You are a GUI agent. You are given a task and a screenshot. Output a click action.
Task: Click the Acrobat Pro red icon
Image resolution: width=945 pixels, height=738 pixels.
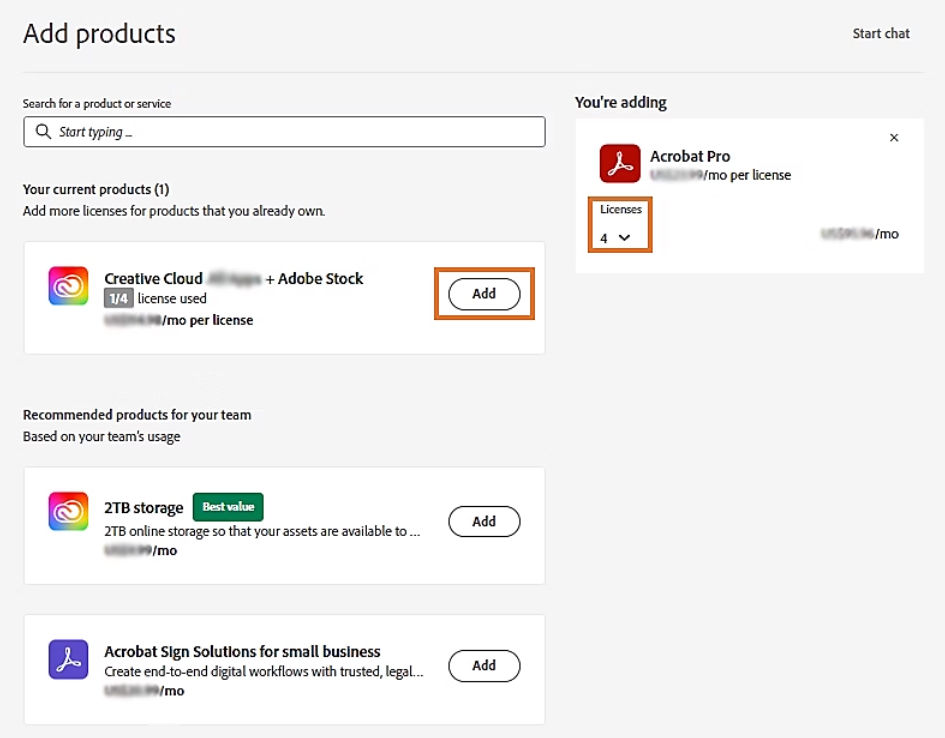[x=620, y=163]
